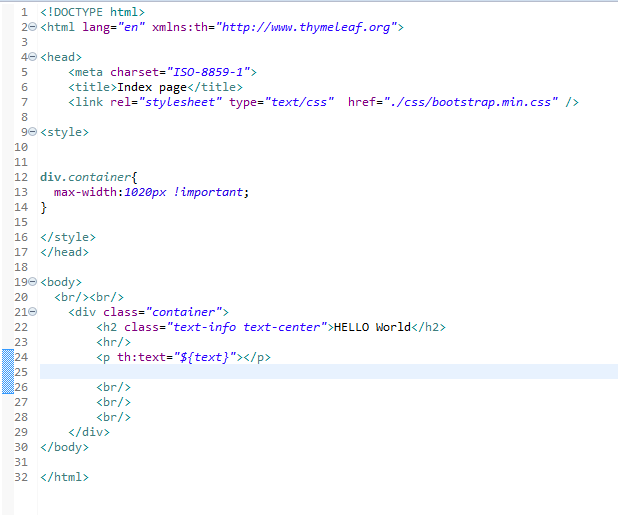Click the ${text} expression value
618x515 pixels.
click(x=205, y=357)
